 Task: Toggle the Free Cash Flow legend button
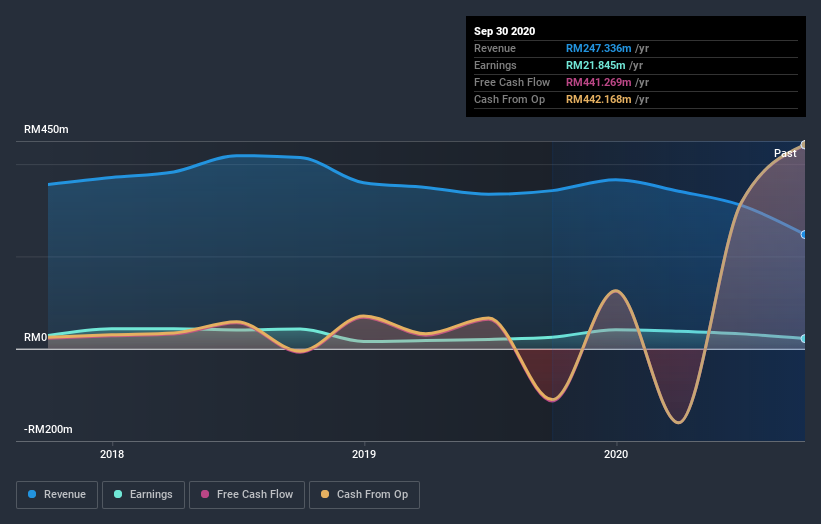[x=247, y=495]
